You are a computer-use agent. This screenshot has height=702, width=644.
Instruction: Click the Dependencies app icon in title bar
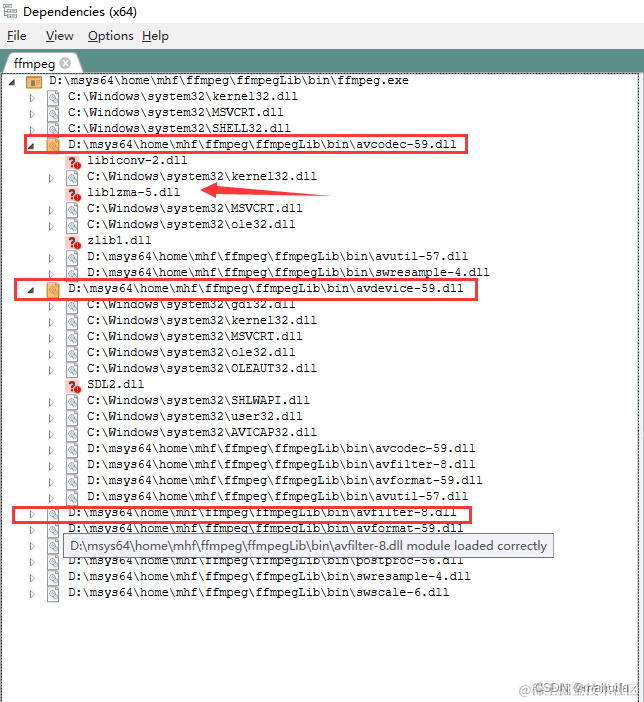10,11
